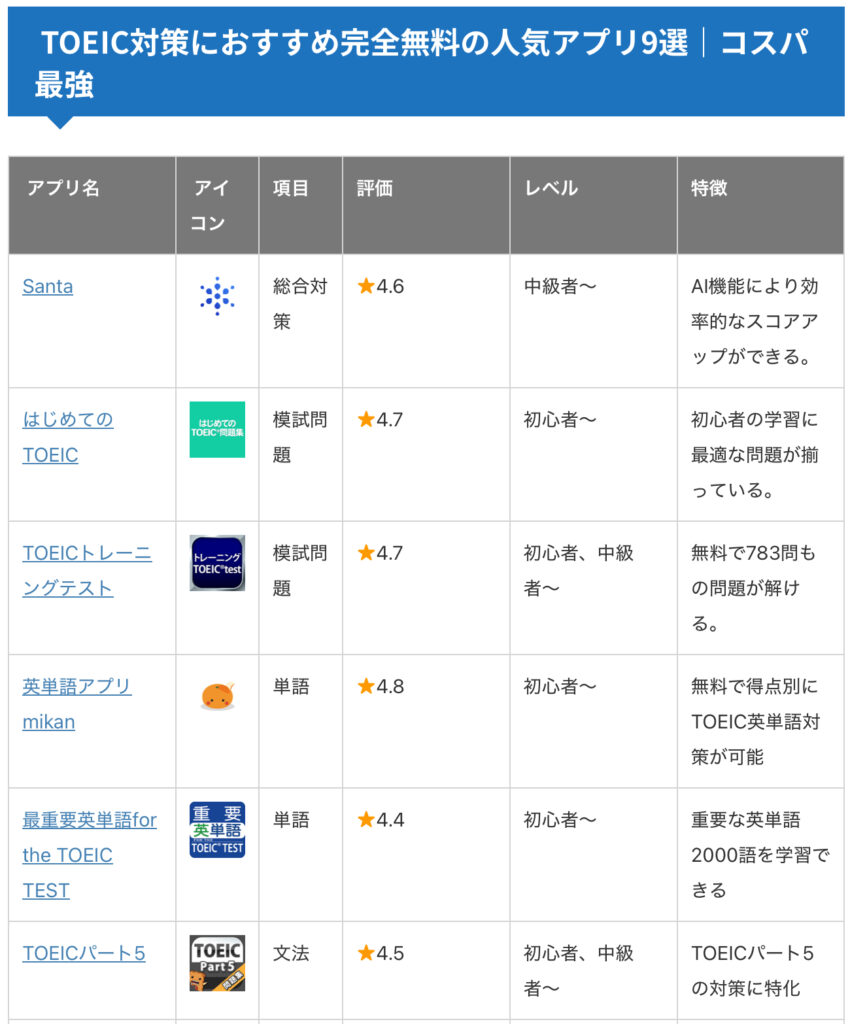850x1024 pixels.
Task: Open the Santa app link
Action: (48, 287)
